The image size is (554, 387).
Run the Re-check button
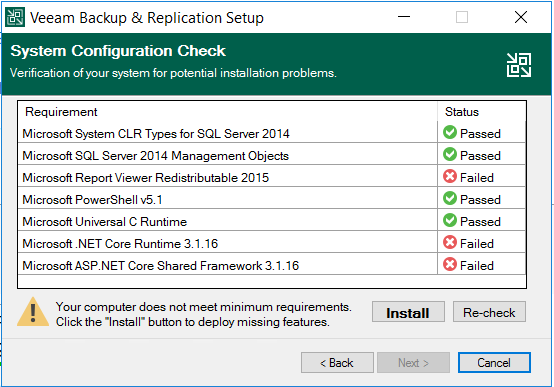489,312
